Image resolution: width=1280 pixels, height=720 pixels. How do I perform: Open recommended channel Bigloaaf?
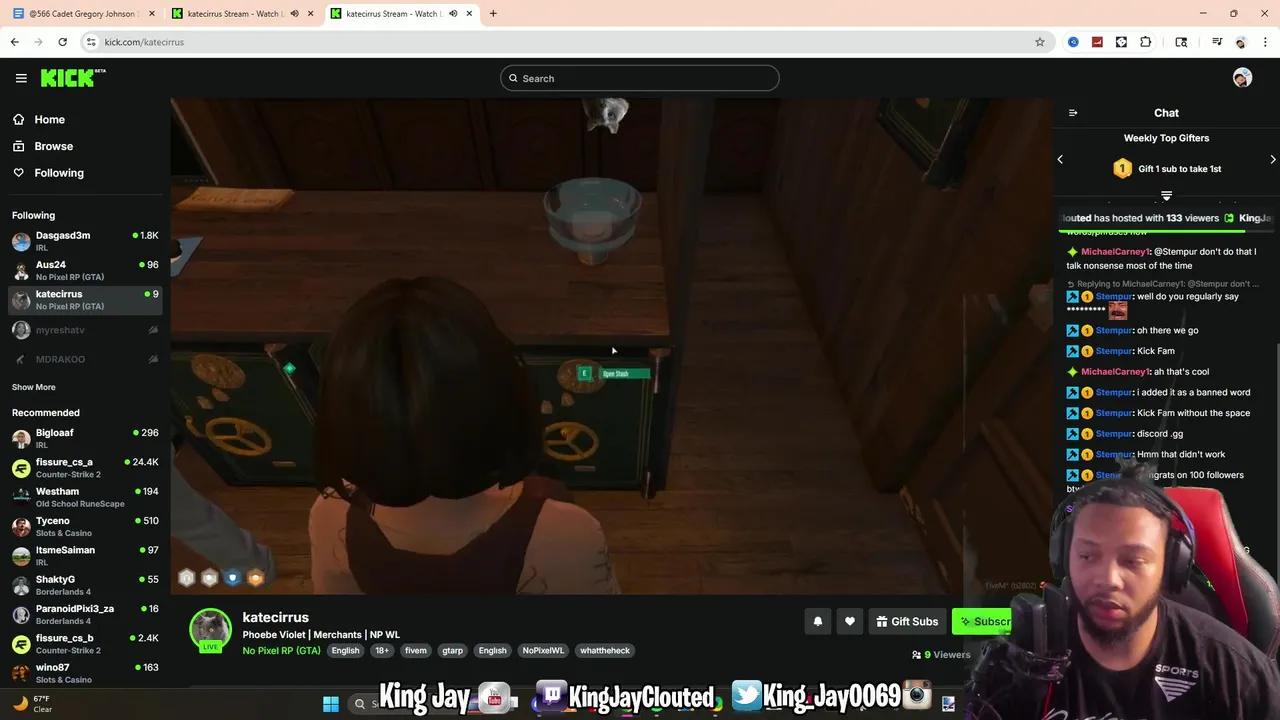85,438
